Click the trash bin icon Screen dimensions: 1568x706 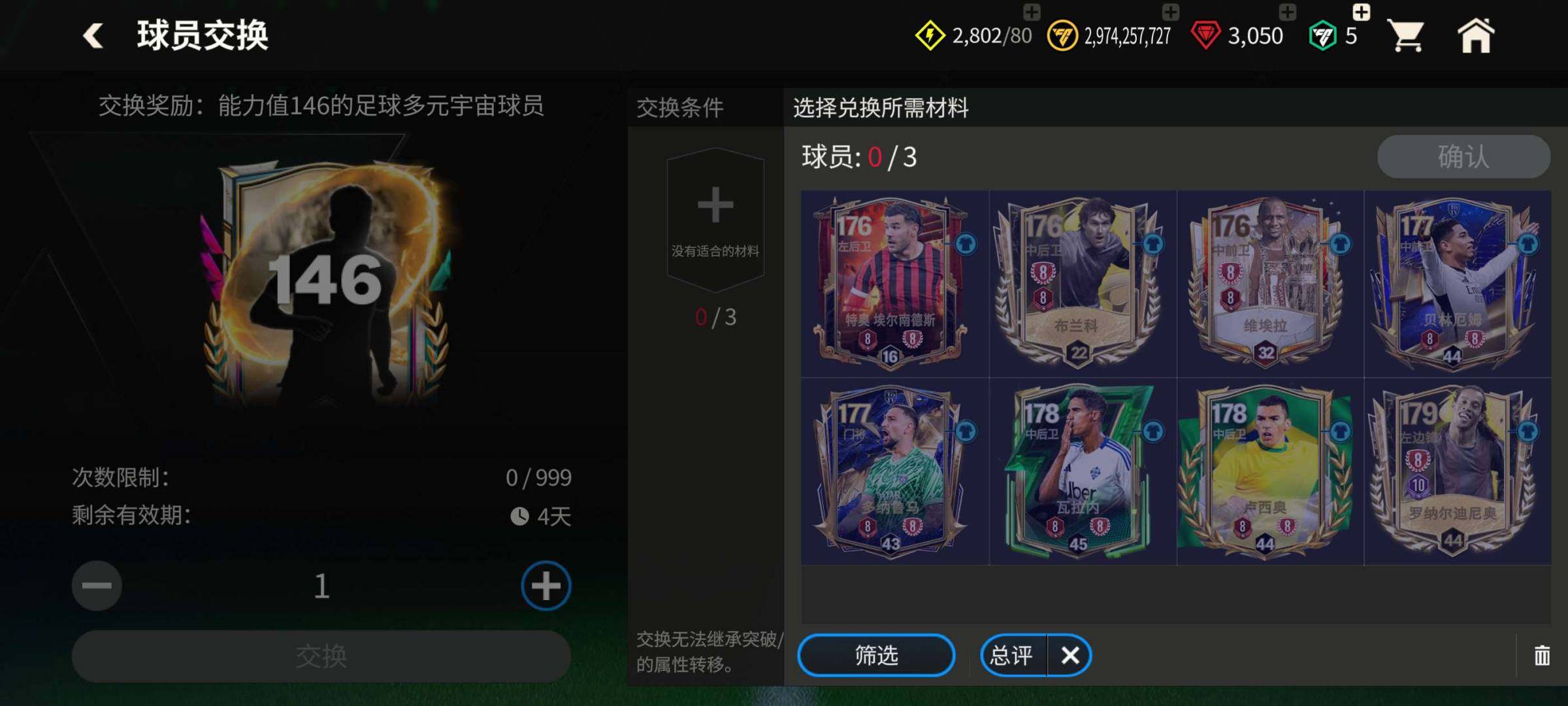(1542, 655)
